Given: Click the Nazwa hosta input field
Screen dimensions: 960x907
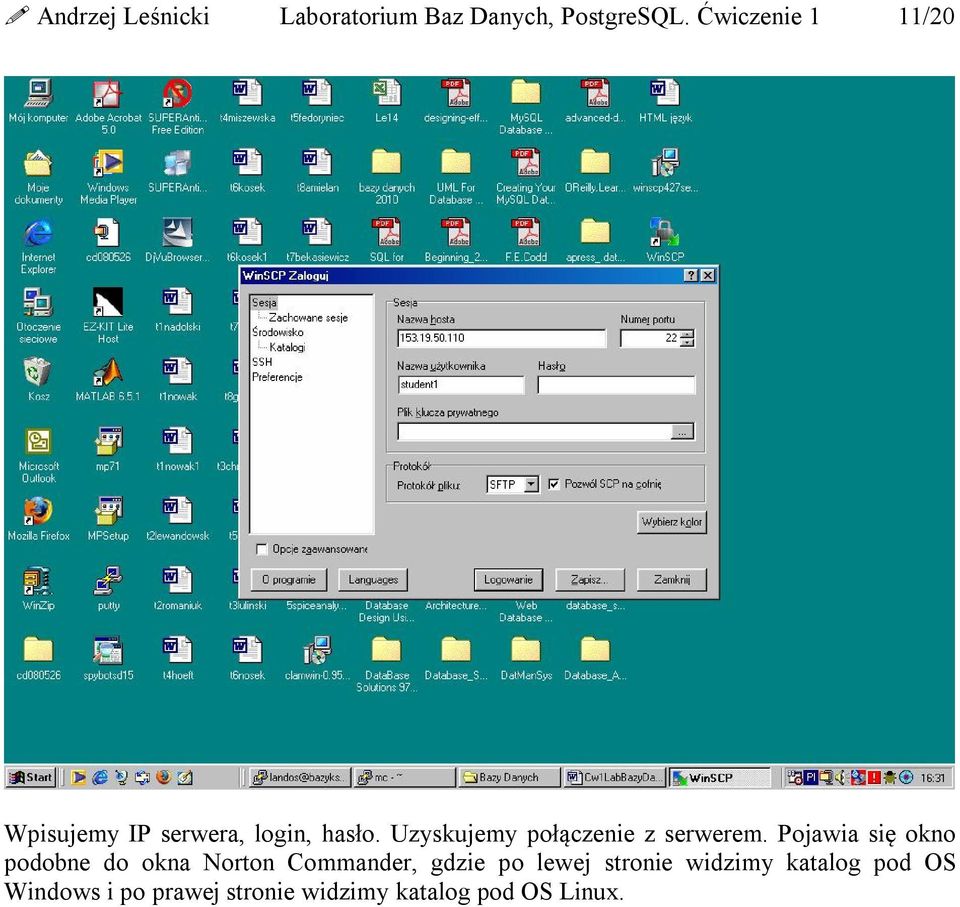Looking at the screenshot, I should pos(501,338).
